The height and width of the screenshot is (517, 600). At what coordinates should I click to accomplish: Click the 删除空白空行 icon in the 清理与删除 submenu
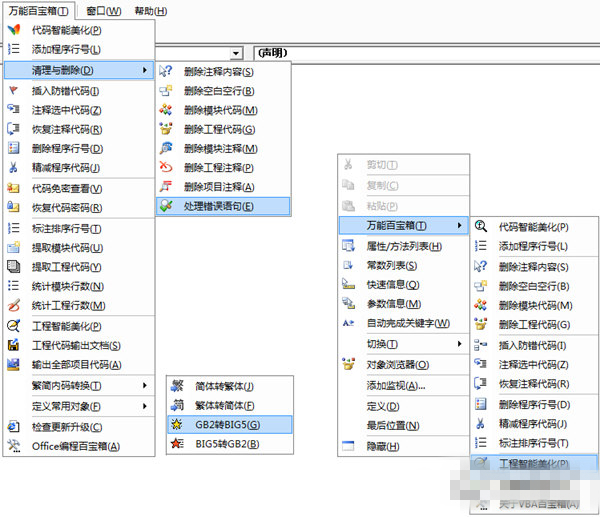pos(166,91)
